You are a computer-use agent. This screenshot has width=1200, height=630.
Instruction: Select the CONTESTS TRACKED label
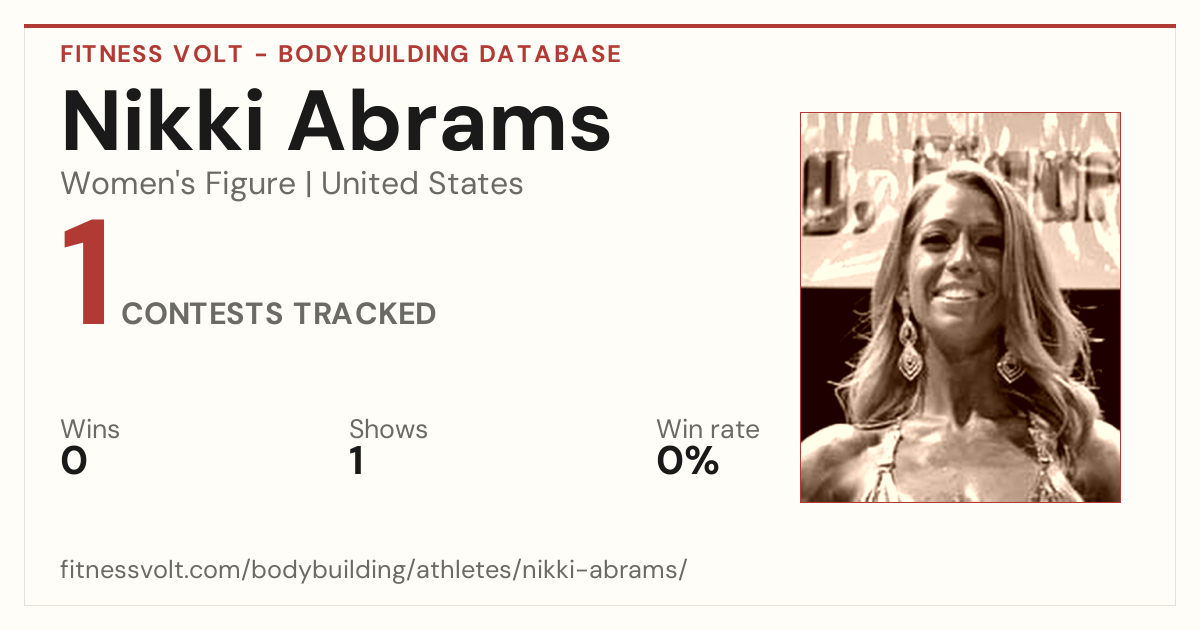pos(279,314)
